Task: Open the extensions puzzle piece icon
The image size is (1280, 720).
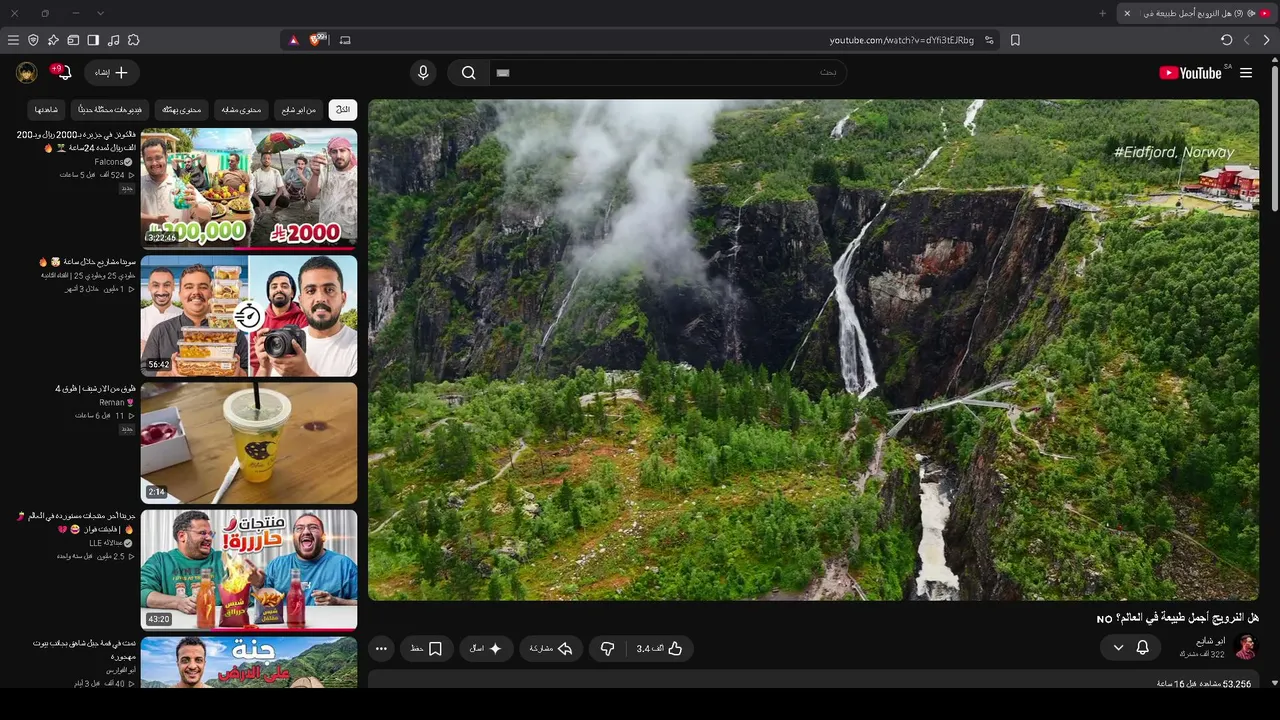Action: 133,40
